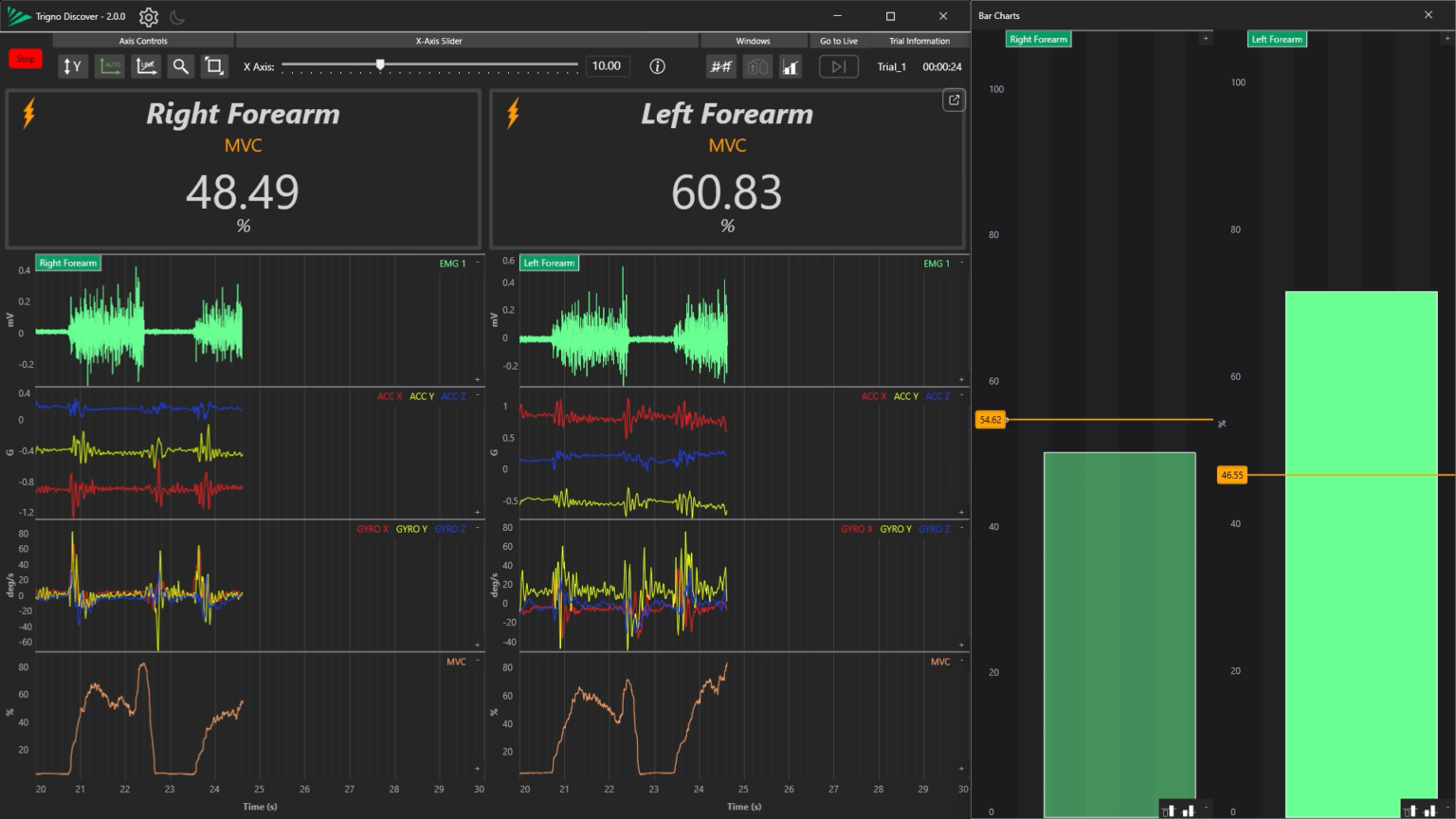
Task: Close the Bar Charts window
Action: (x=1429, y=15)
